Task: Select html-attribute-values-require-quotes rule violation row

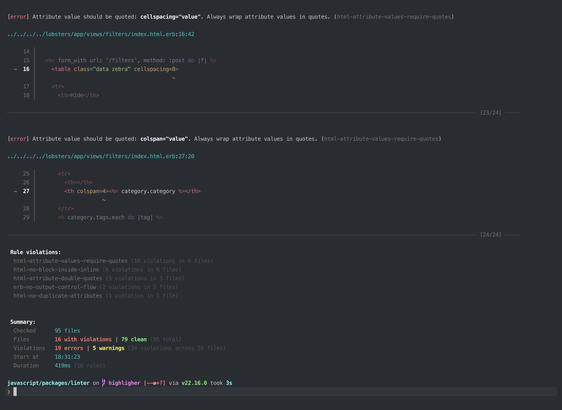Action: [113, 261]
